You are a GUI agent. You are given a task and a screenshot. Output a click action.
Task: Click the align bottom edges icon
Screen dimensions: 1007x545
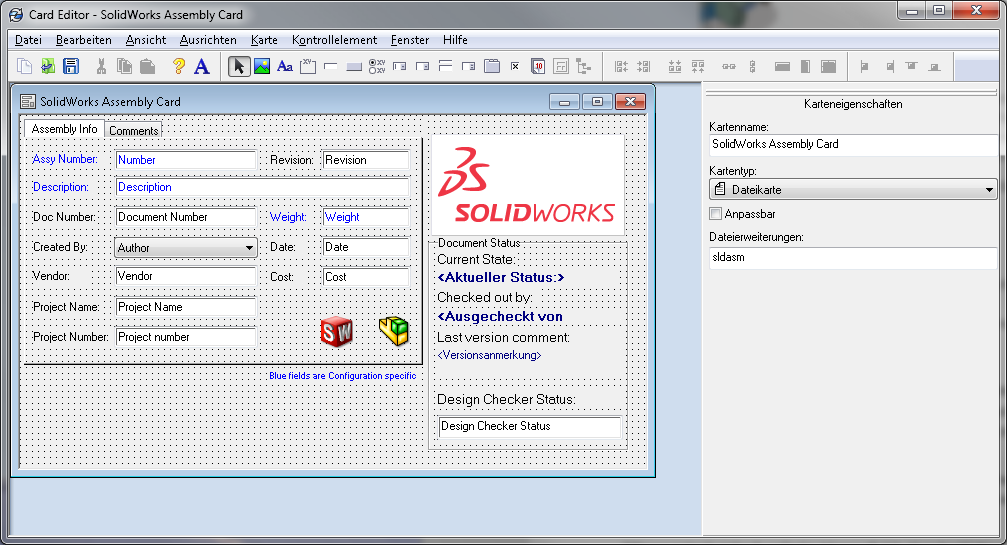pyautogui.click(x=675, y=66)
